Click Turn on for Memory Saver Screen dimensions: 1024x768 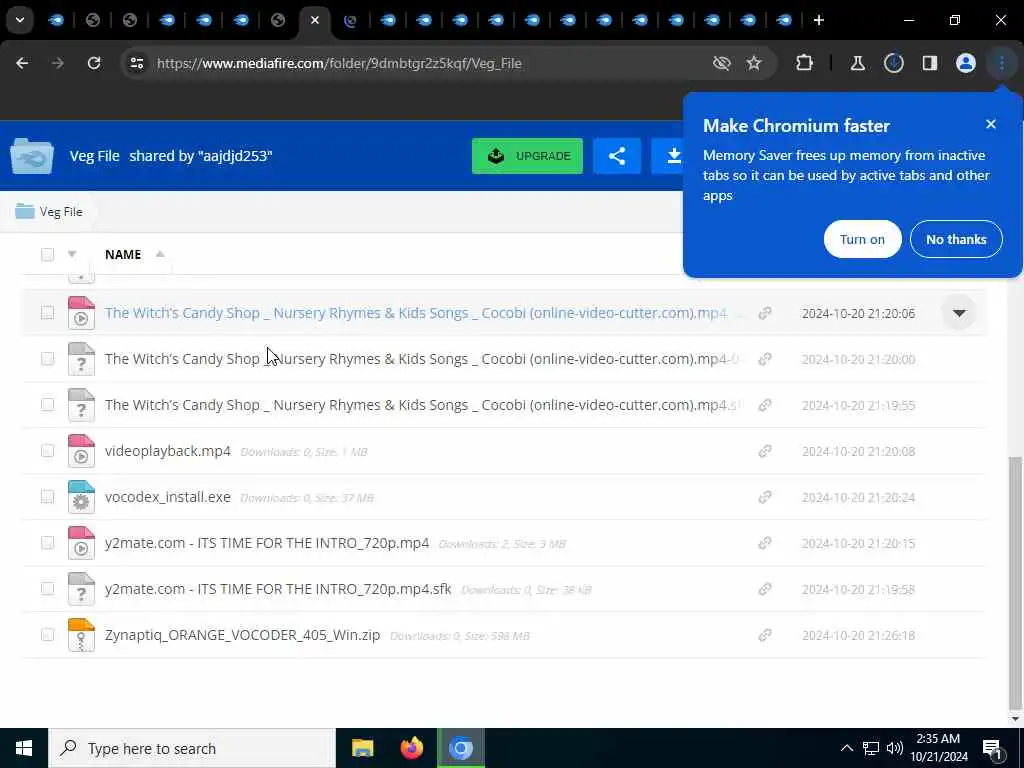point(862,239)
